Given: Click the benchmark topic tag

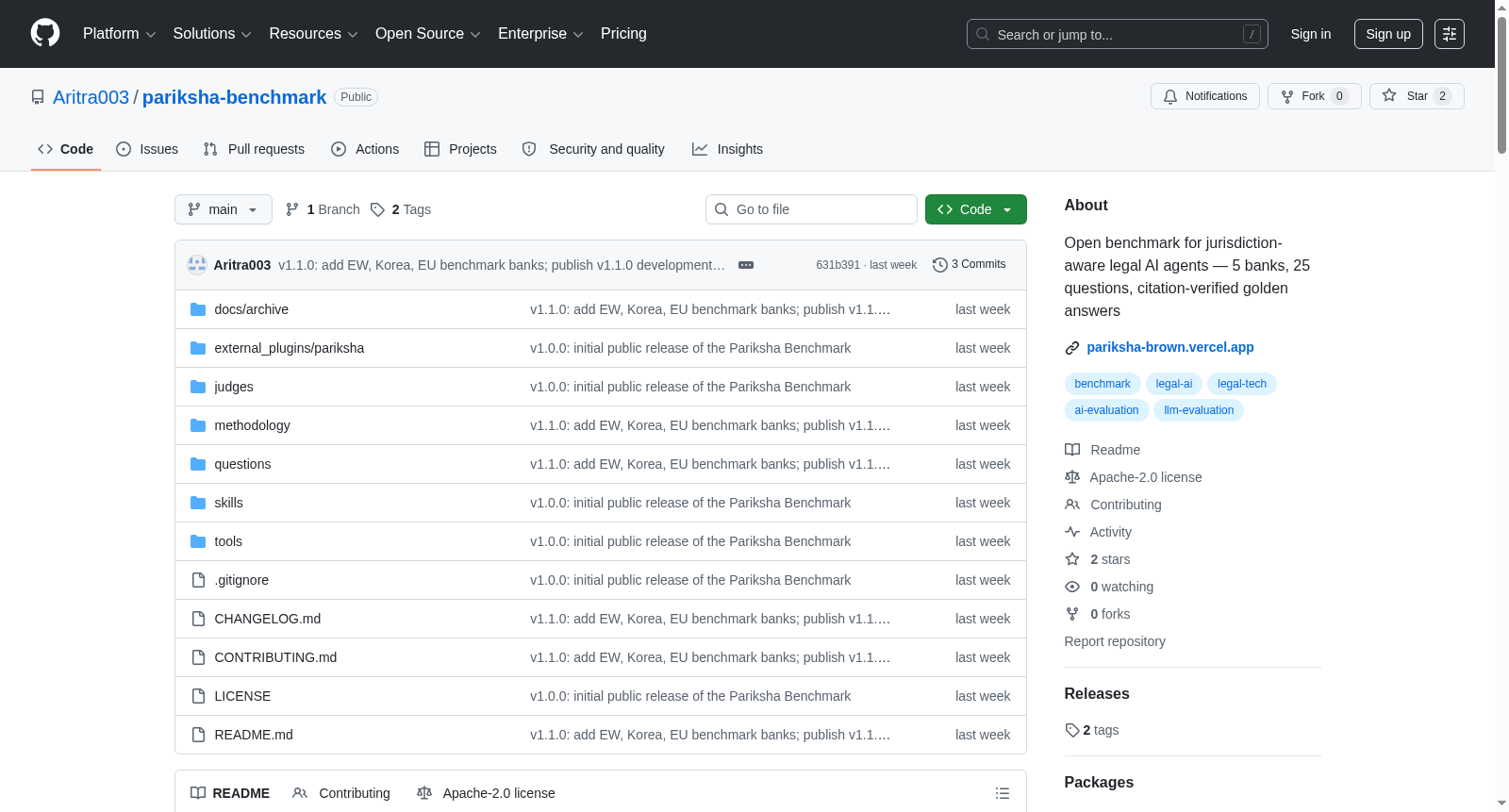Looking at the screenshot, I should click(x=1103, y=384).
